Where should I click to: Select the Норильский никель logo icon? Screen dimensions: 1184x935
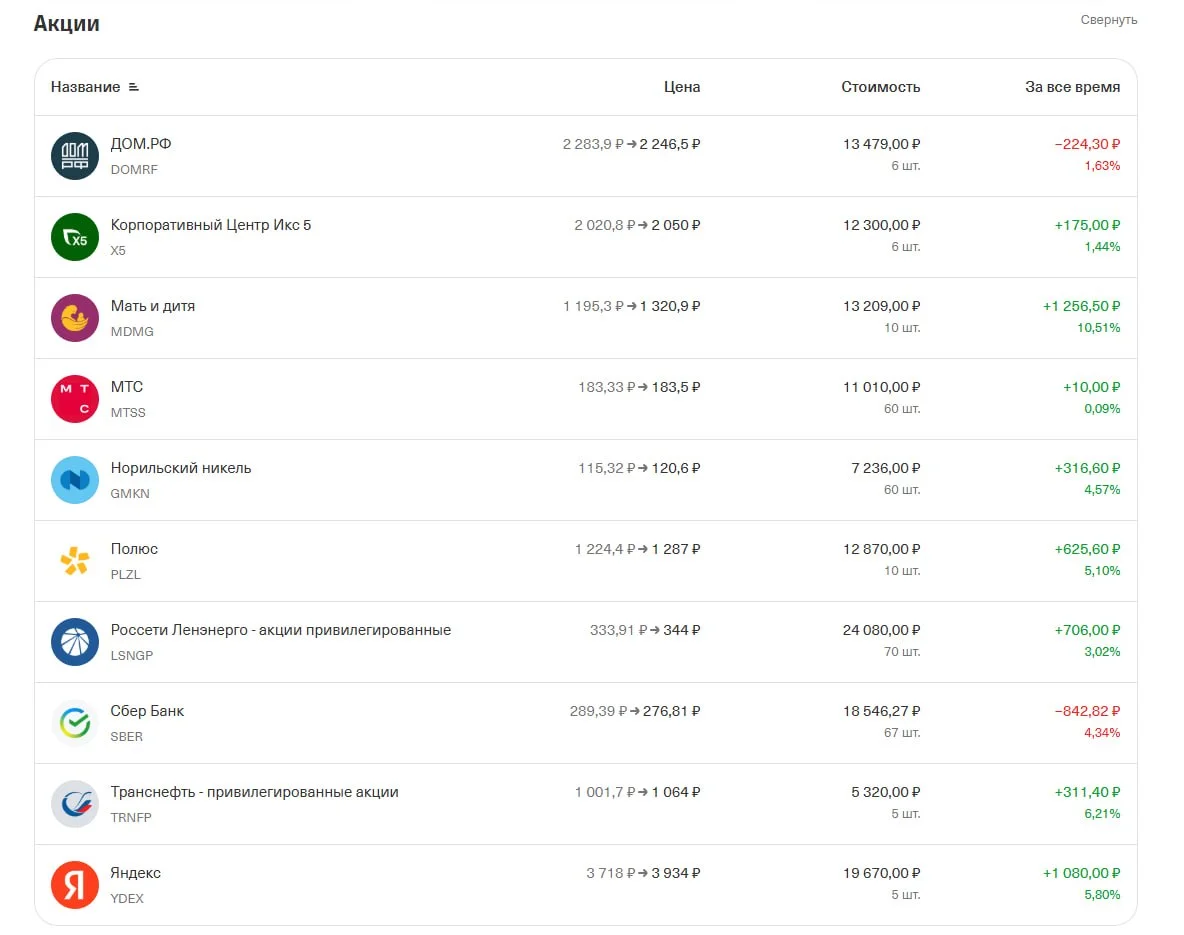tap(75, 480)
